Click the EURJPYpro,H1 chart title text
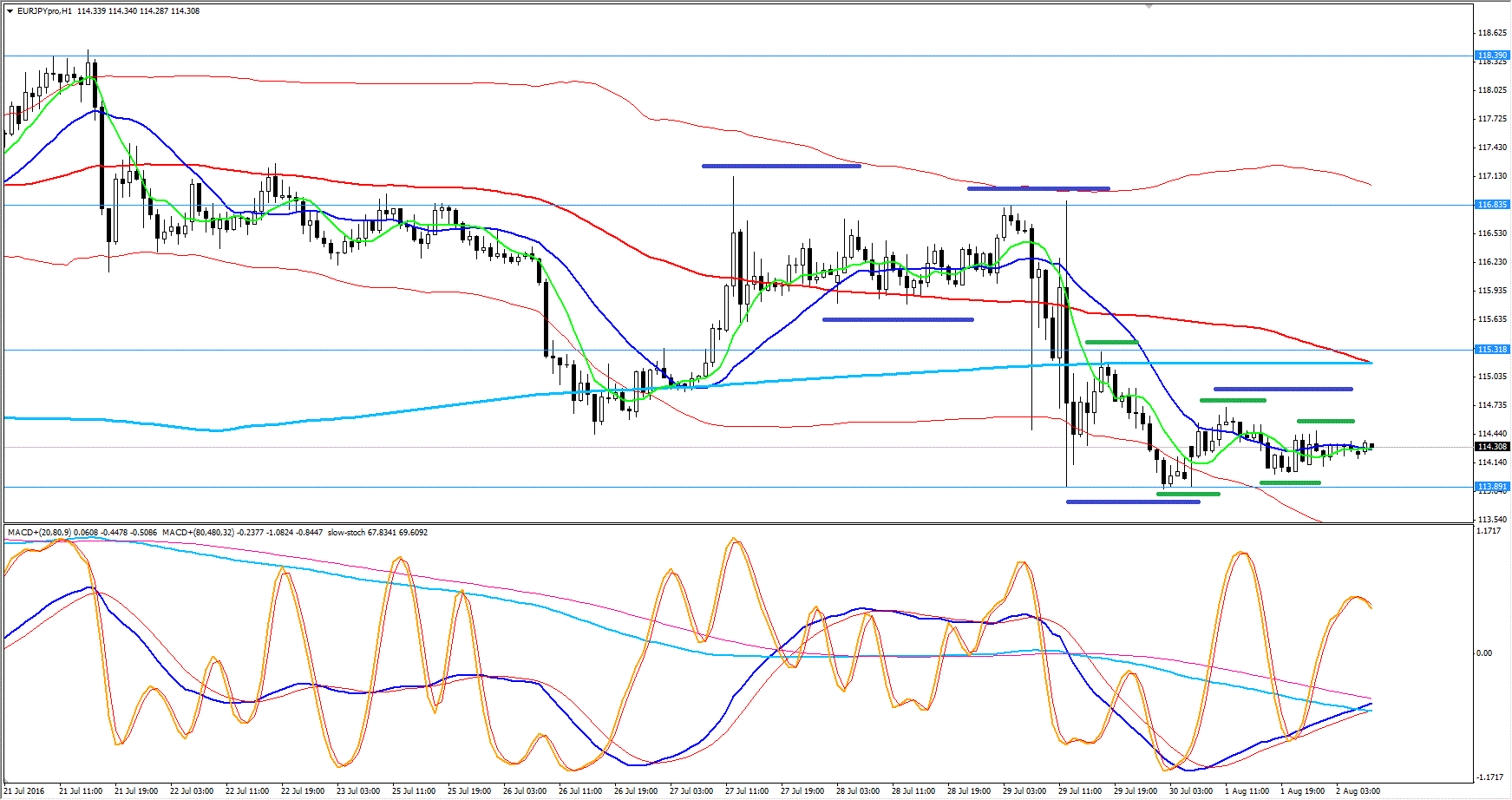 tap(44, 11)
